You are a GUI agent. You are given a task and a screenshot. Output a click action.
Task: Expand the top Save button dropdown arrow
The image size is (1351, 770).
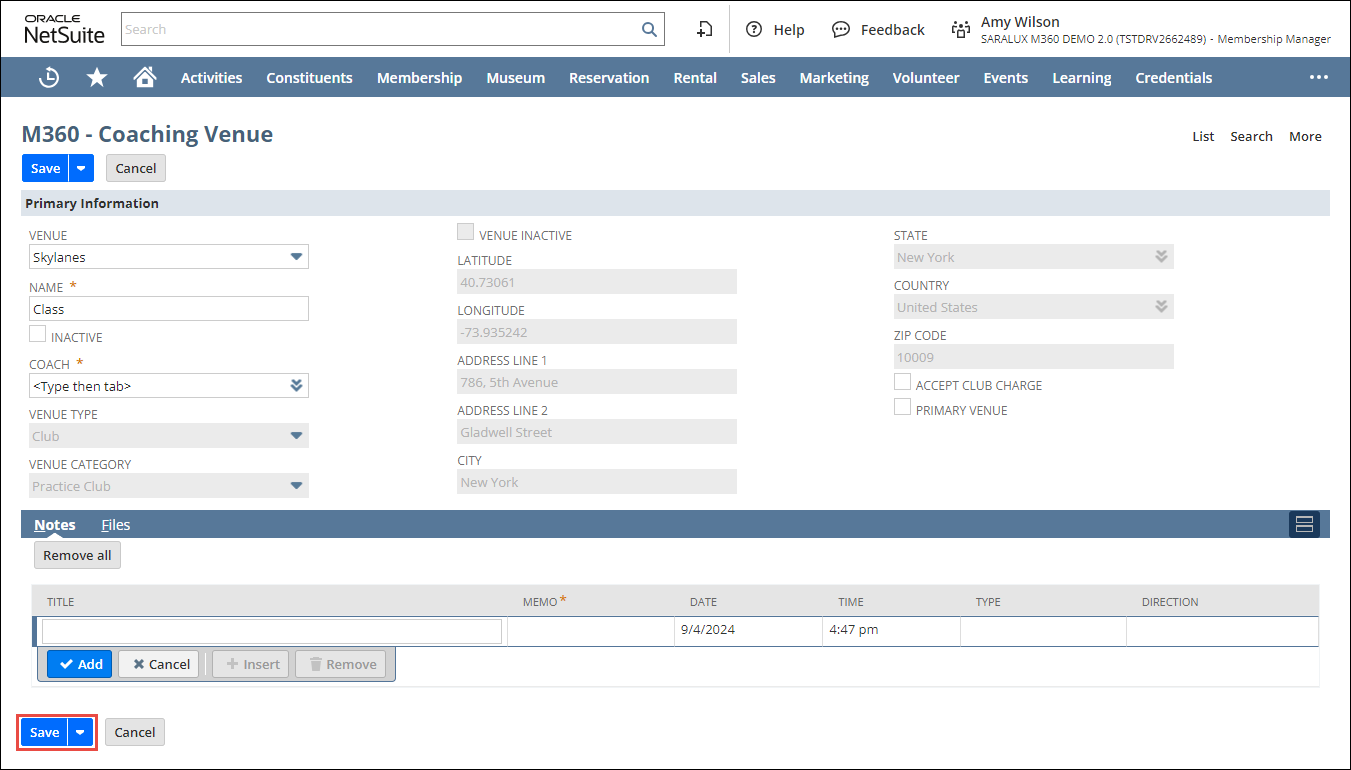tap(81, 168)
